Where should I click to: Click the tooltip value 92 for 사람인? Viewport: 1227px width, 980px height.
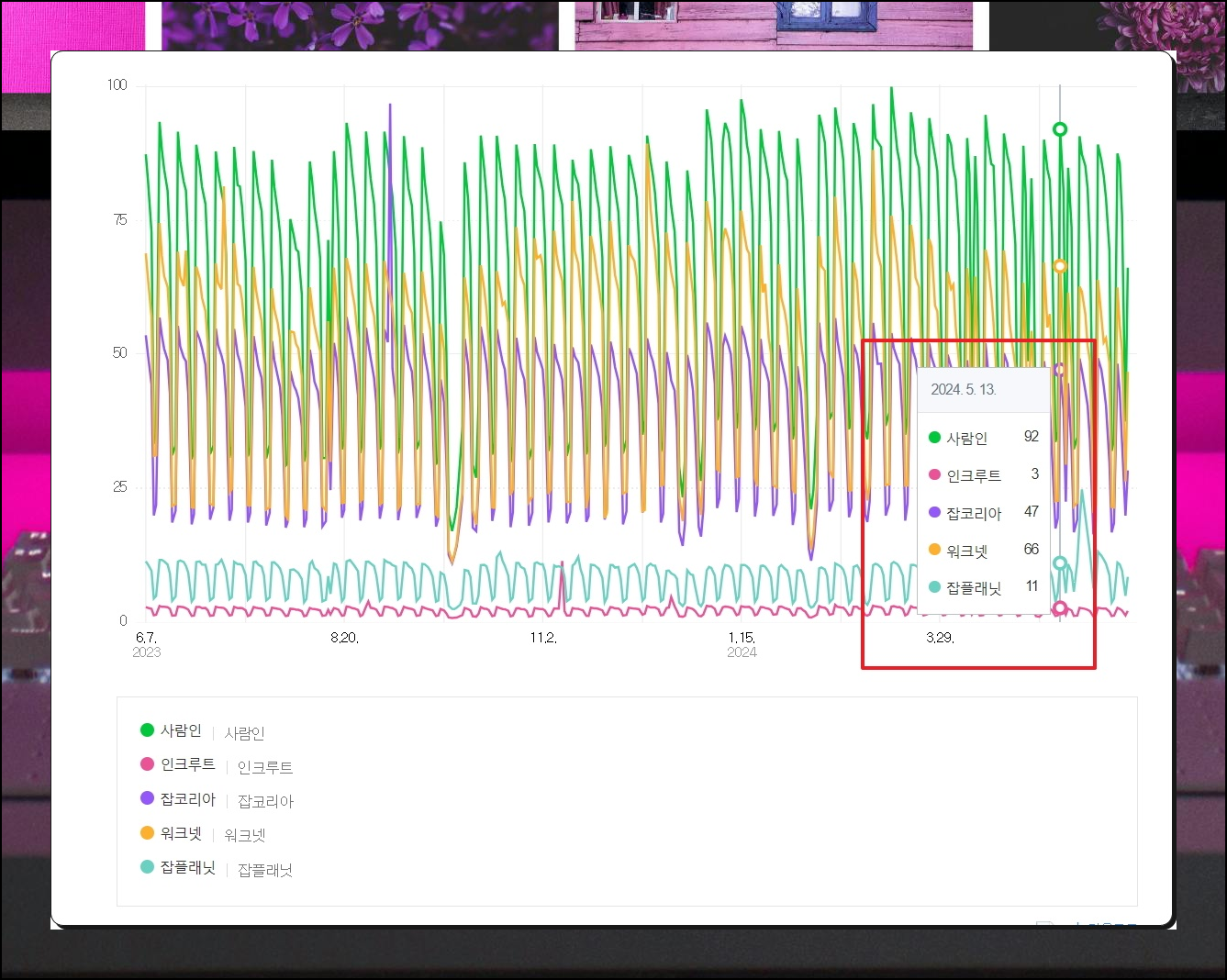click(1032, 437)
